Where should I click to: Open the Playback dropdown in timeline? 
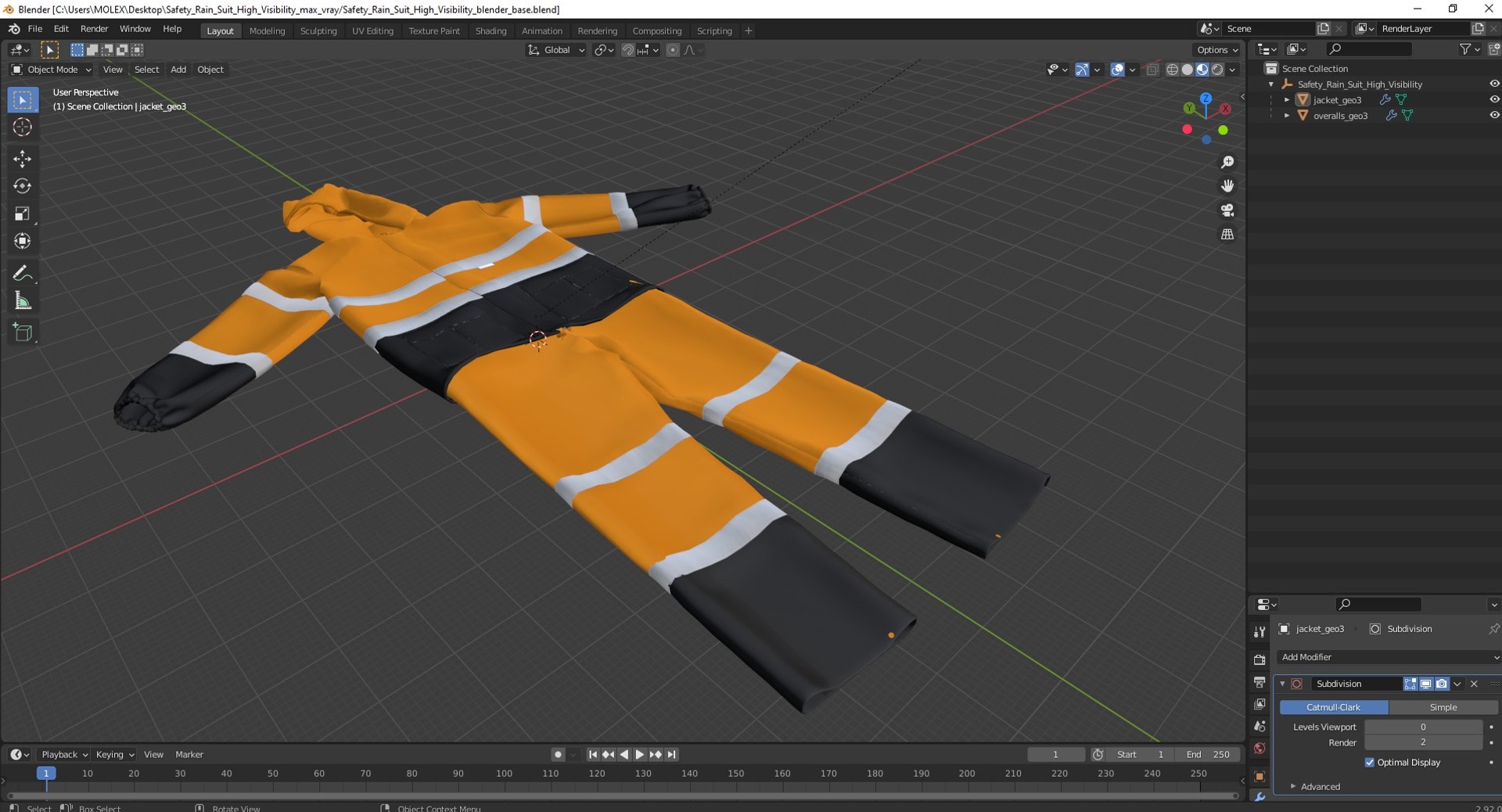pyautogui.click(x=64, y=755)
